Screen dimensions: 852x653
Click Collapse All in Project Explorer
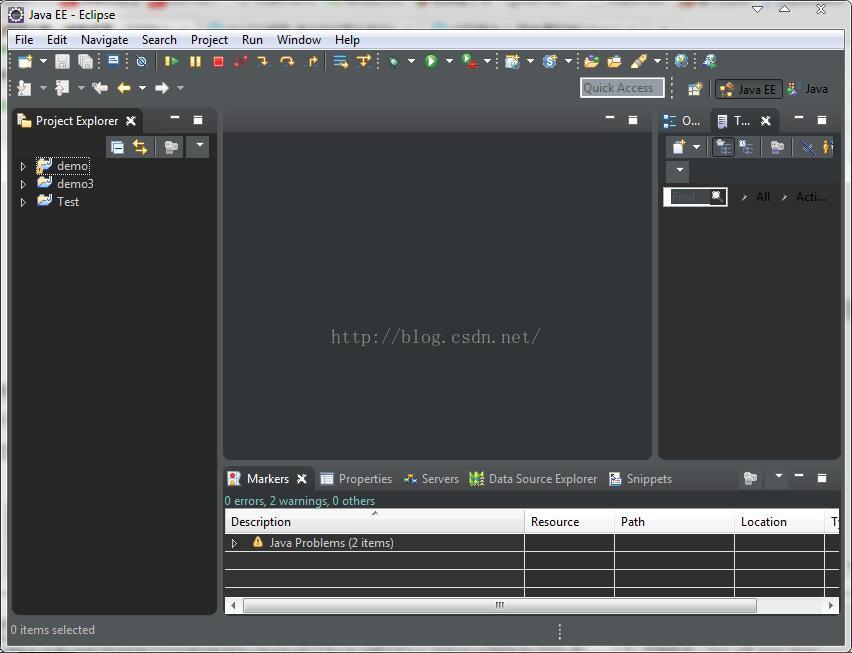click(117, 147)
